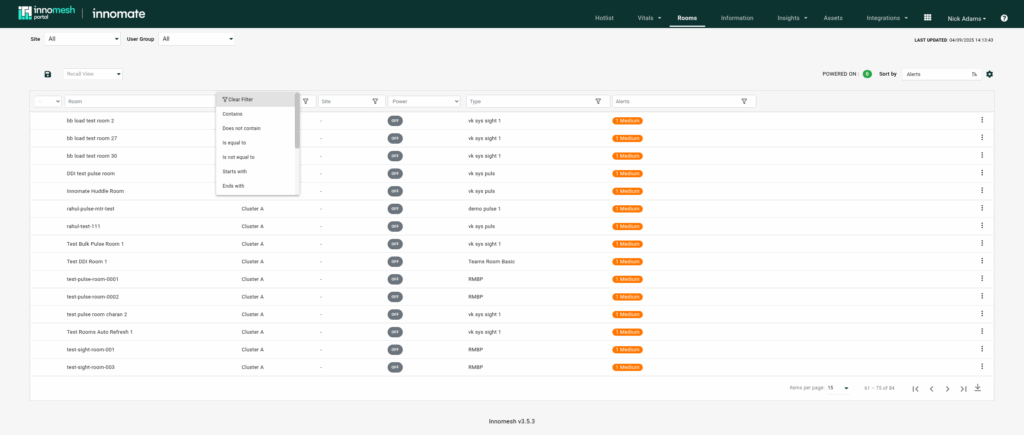Open the Information tab
The width and height of the screenshot is (1024, 435).
pyautogui.click(x=737, y=18)
